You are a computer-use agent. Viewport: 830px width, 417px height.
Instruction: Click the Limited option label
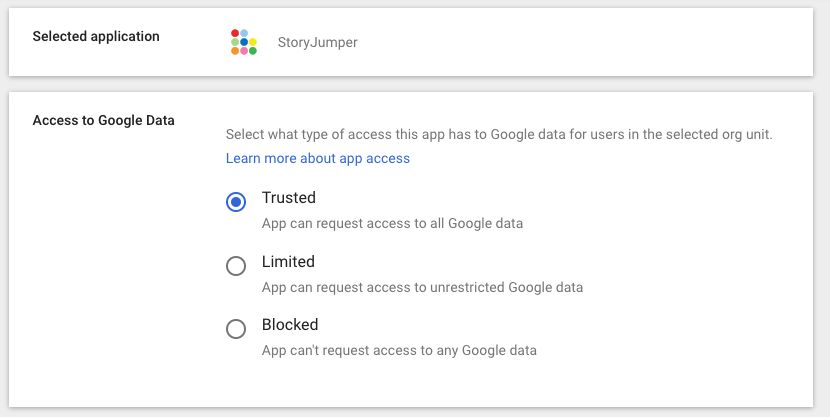coord(288,261)
